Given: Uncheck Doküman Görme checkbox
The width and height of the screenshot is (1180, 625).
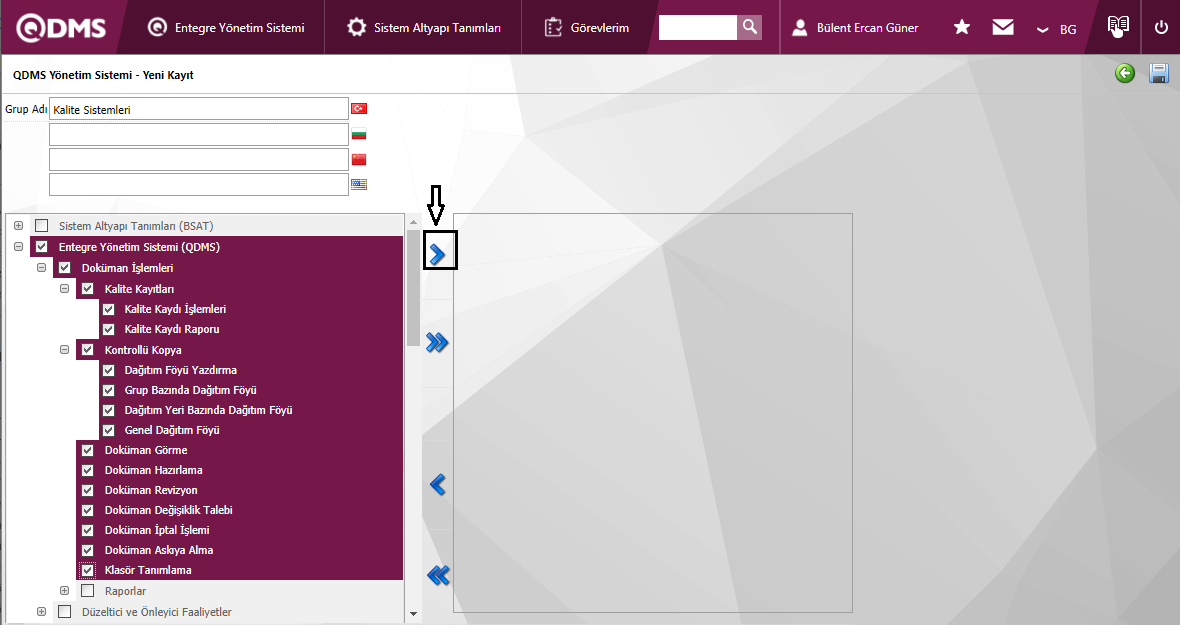Looking at the screenshot, I should (x=87, y=451).
